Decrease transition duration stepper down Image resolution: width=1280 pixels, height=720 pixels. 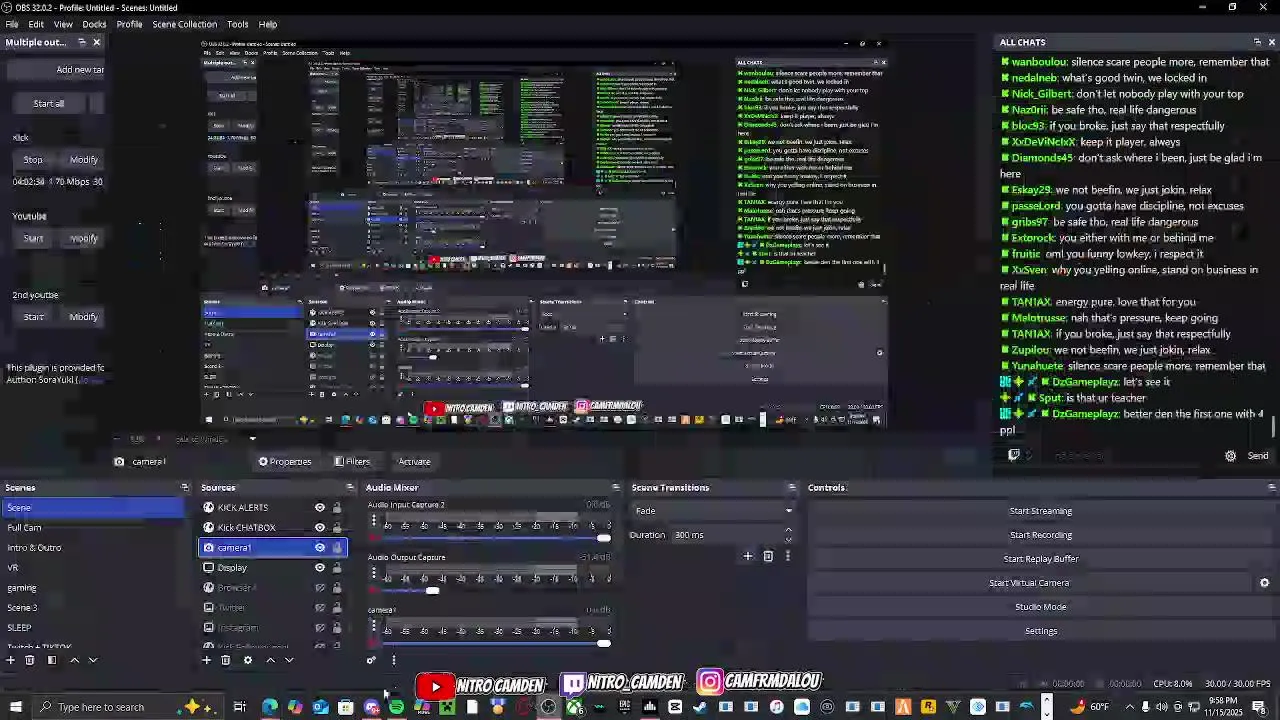click(788, 540)
